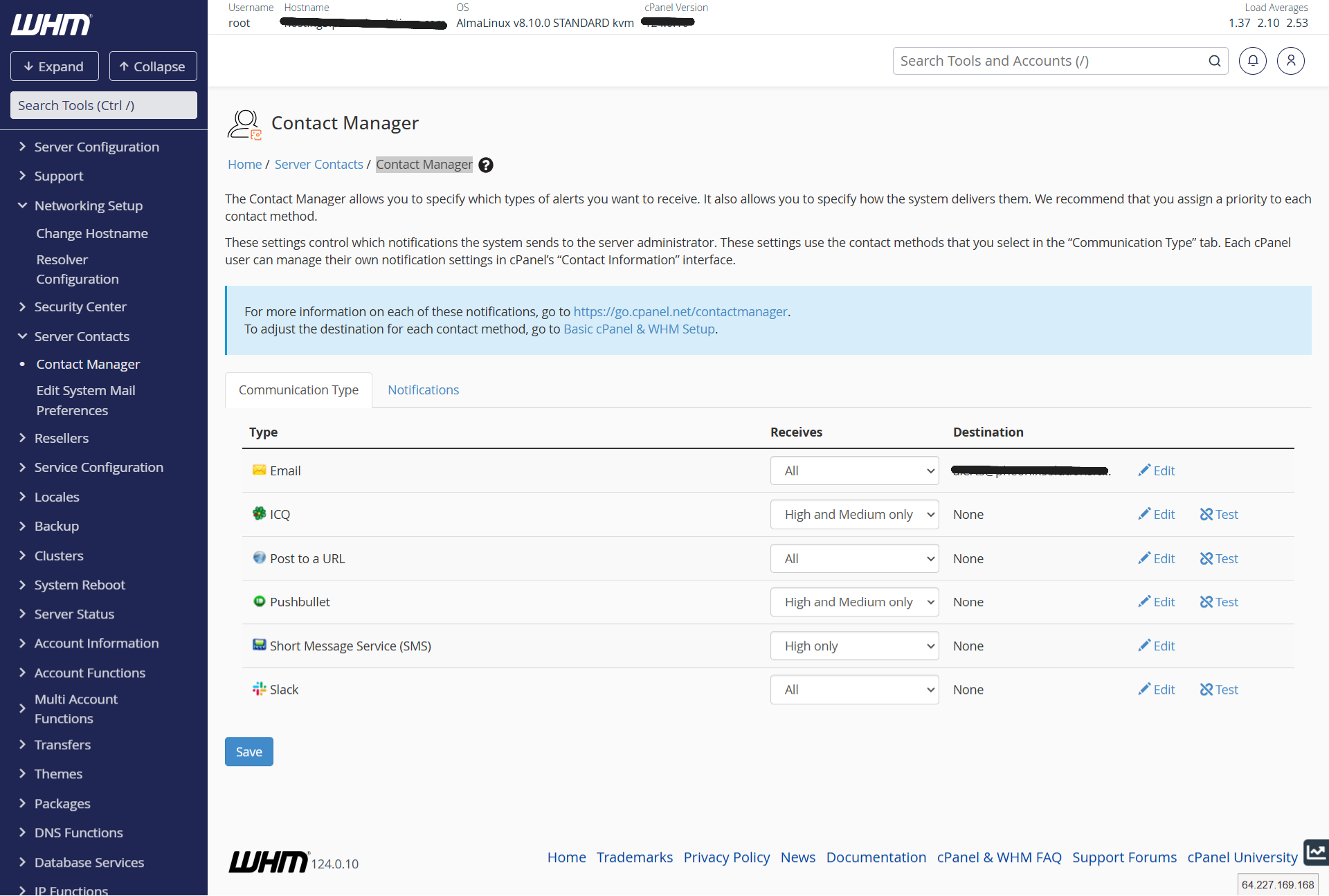Open the ICQ Receives dropdown
The width and height of the screenshot is (1329, 896).
[x=854, y=514]
